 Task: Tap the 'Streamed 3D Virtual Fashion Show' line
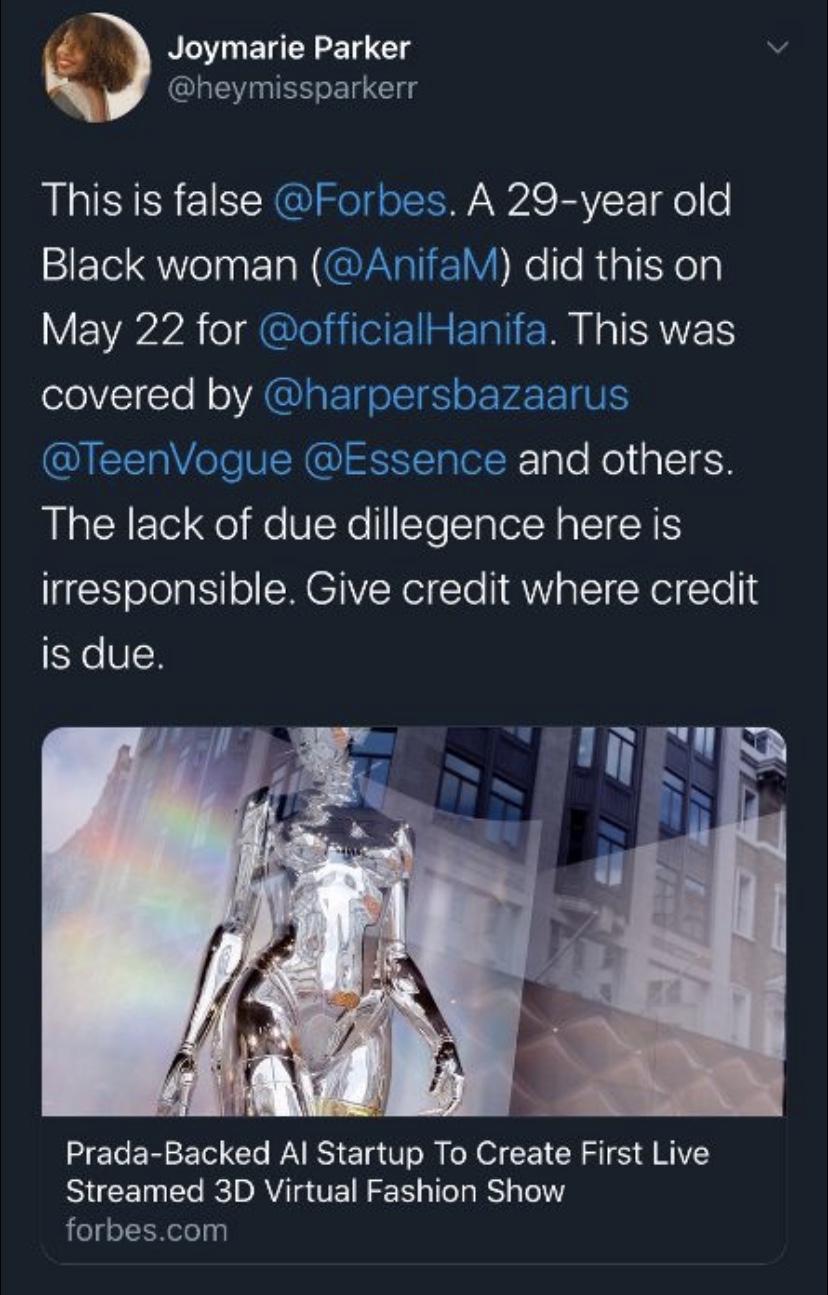[x=315, y=1190]
